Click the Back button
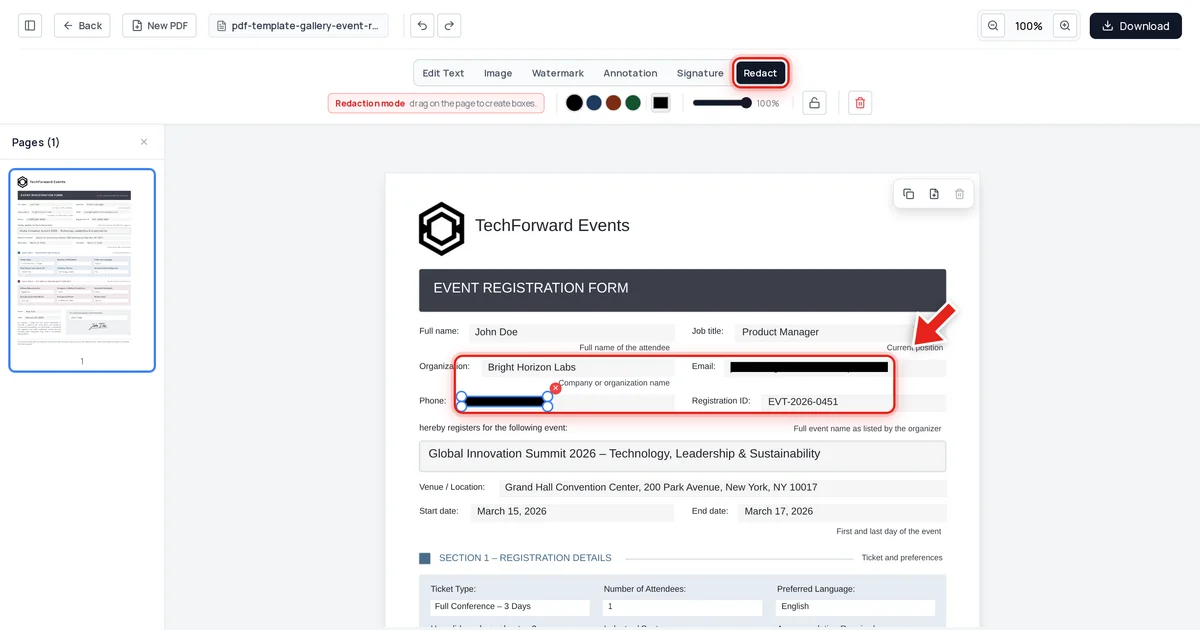Screen dimensions: 1200x630 (x=82, y=26)
